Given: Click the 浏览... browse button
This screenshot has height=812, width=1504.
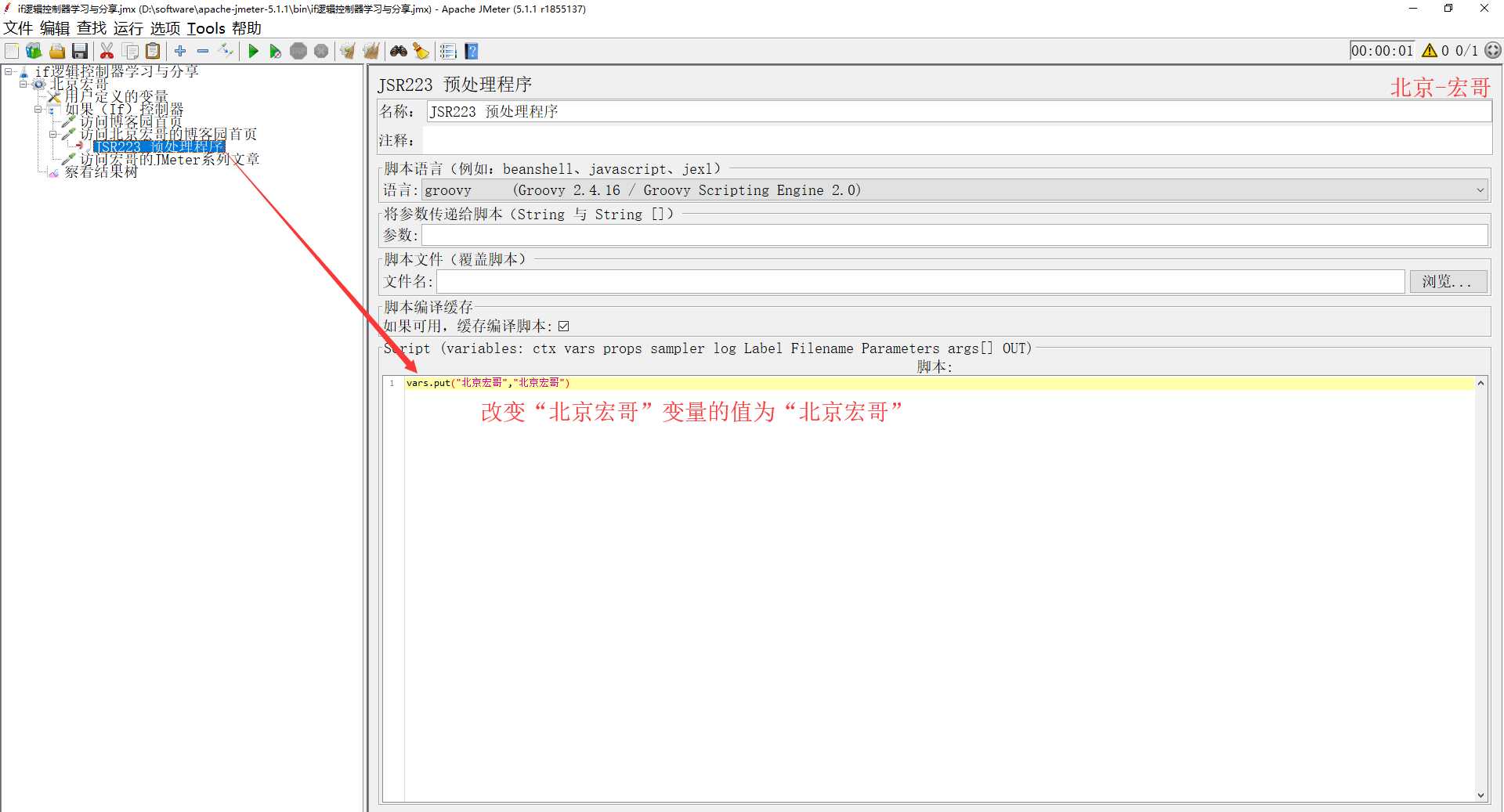Looking at the screenshot, I should tap(1448, 281).
